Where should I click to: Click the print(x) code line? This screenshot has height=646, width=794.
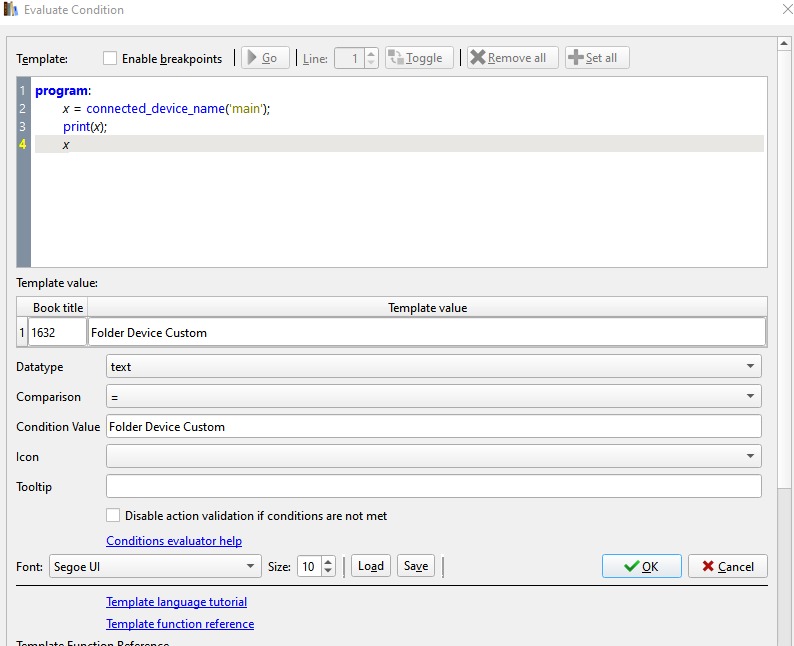[85, 127]
